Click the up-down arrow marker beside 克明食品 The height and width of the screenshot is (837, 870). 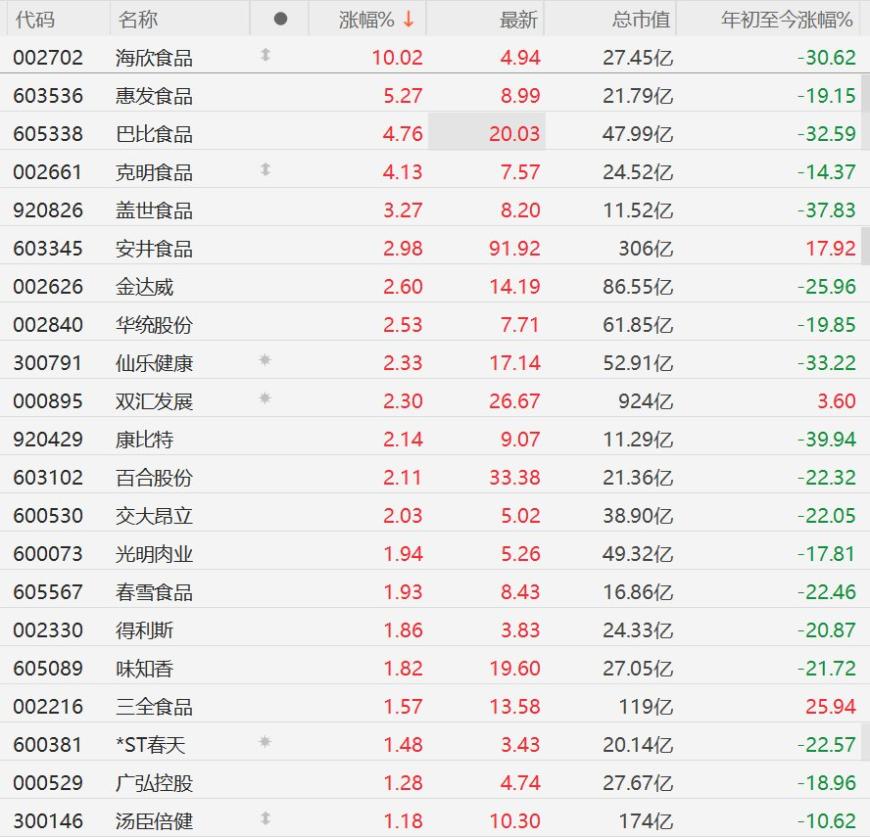(265, 169)
